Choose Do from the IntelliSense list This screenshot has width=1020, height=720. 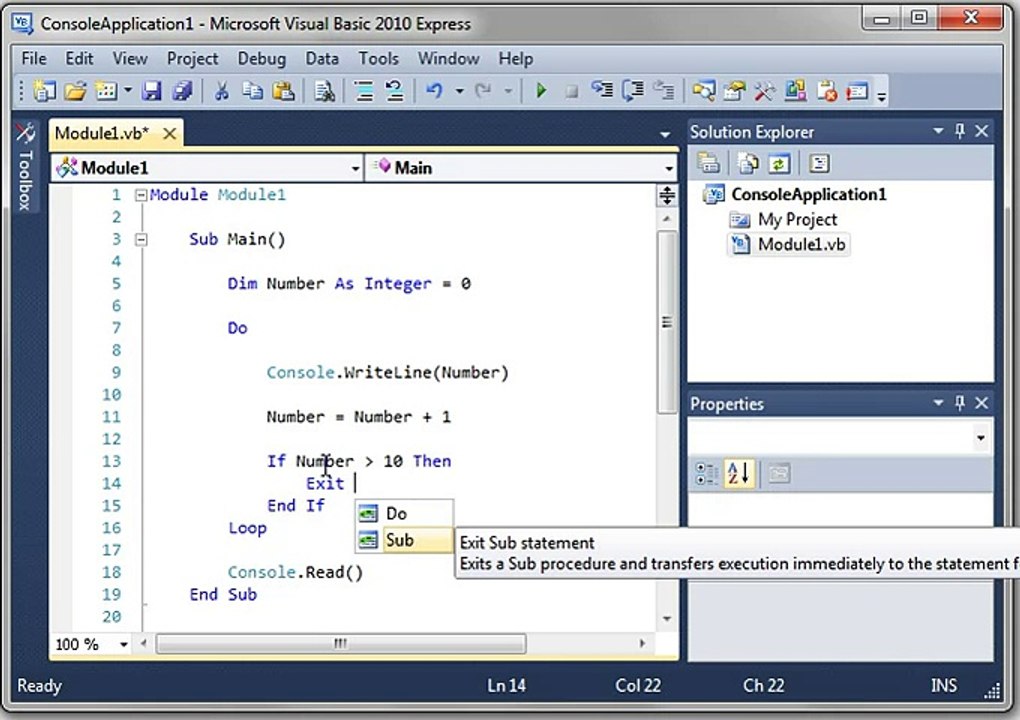coord(404,513)
